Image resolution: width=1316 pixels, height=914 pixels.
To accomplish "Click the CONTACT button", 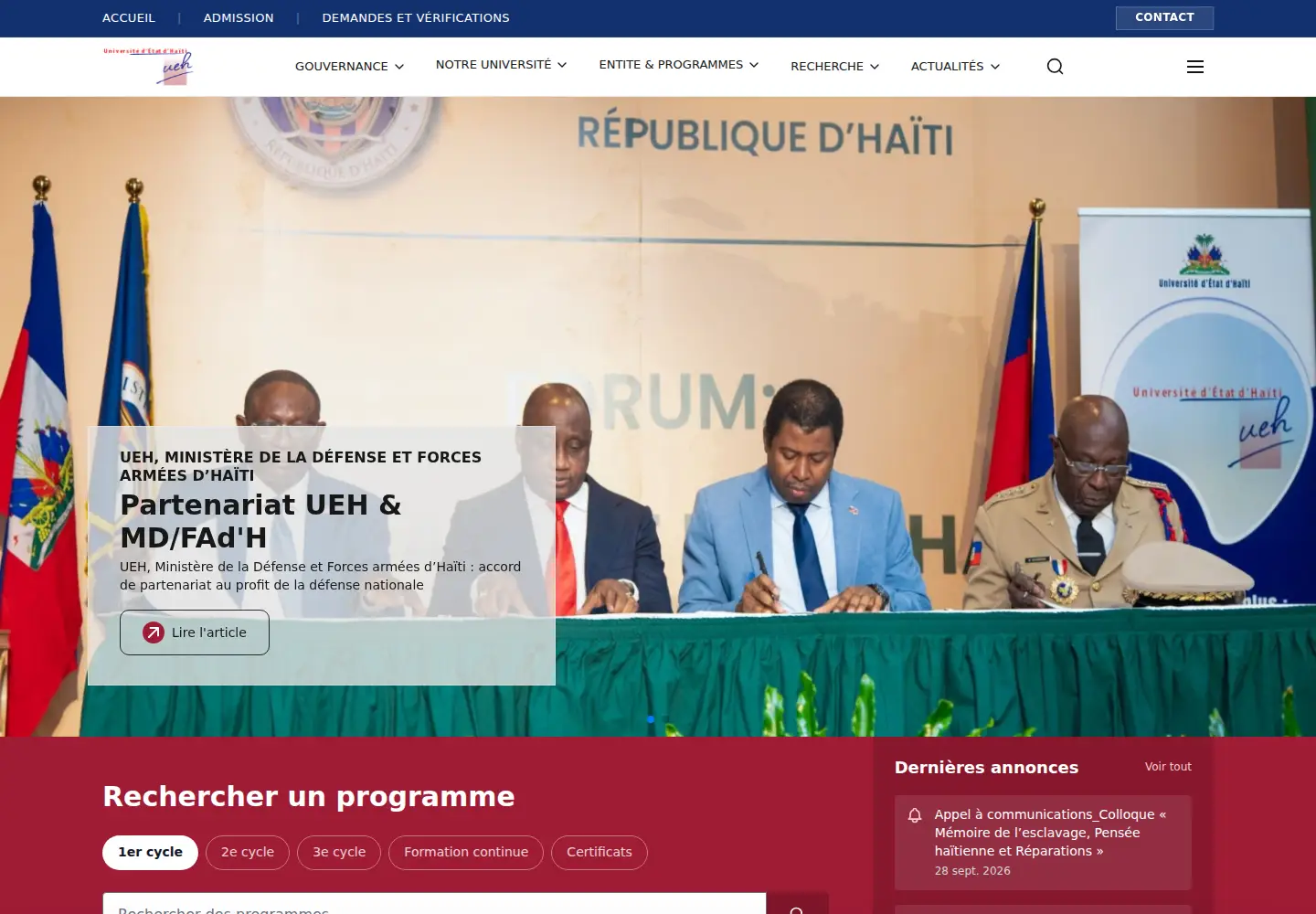I will (x=1164, y=17).
